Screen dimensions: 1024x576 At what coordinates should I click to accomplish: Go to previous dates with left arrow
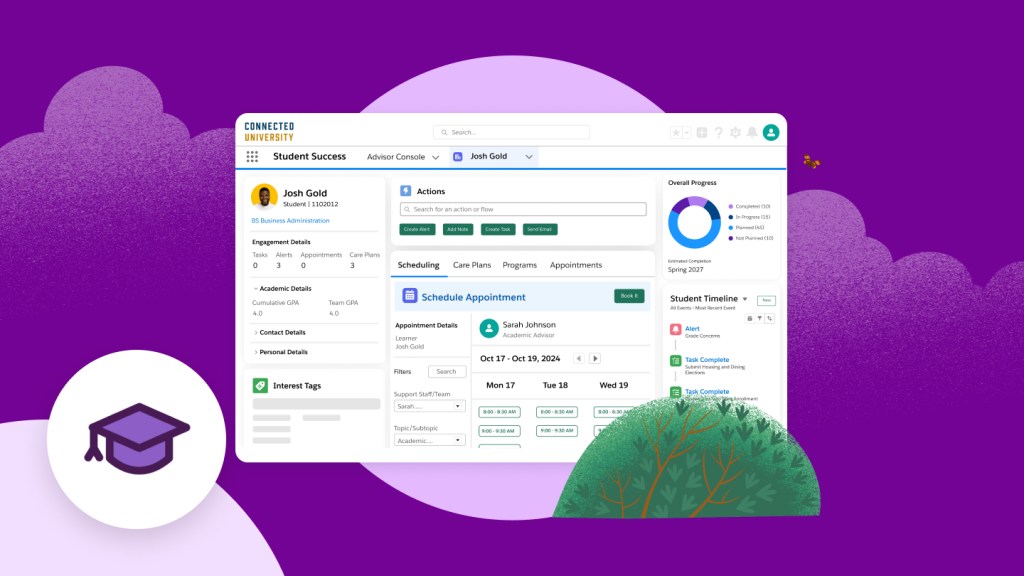click(579, 359)
